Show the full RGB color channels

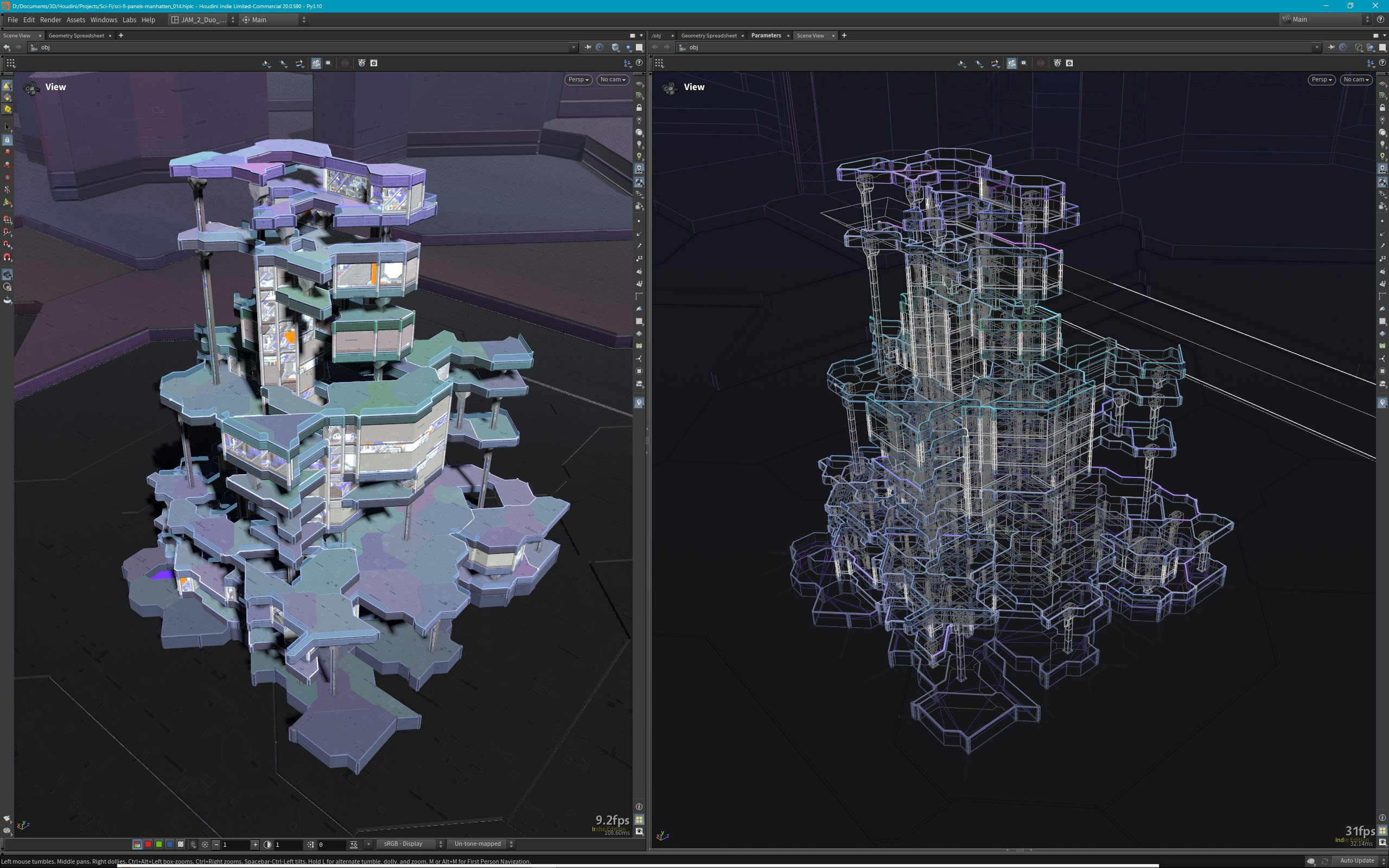click(x=137, y=844)
